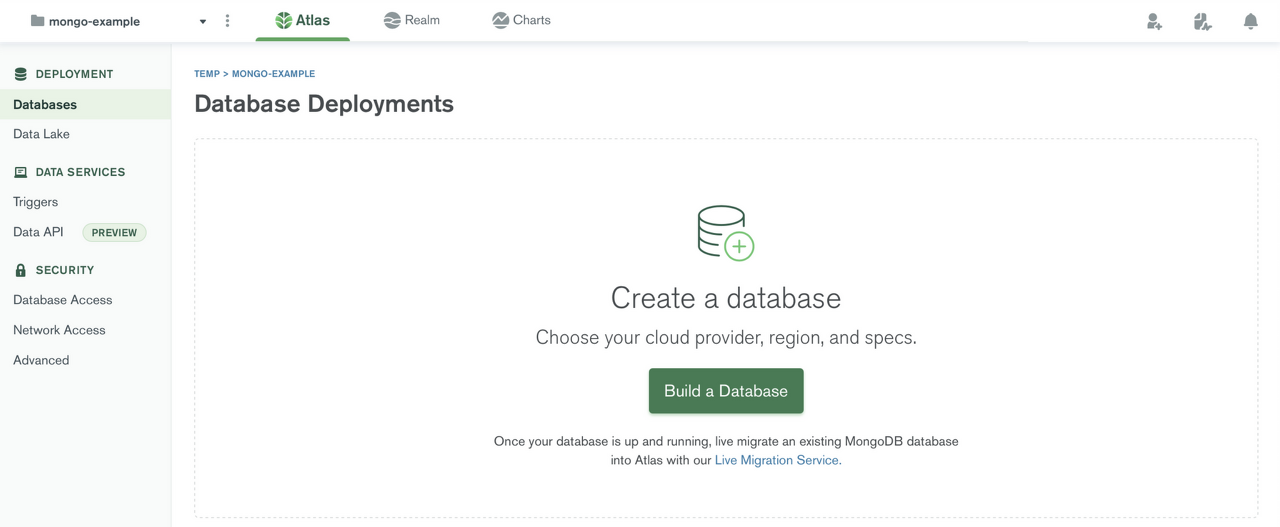1280x527 pixels.
Task: Click the folder icon beside mongo-example
Action: point(37,20)
